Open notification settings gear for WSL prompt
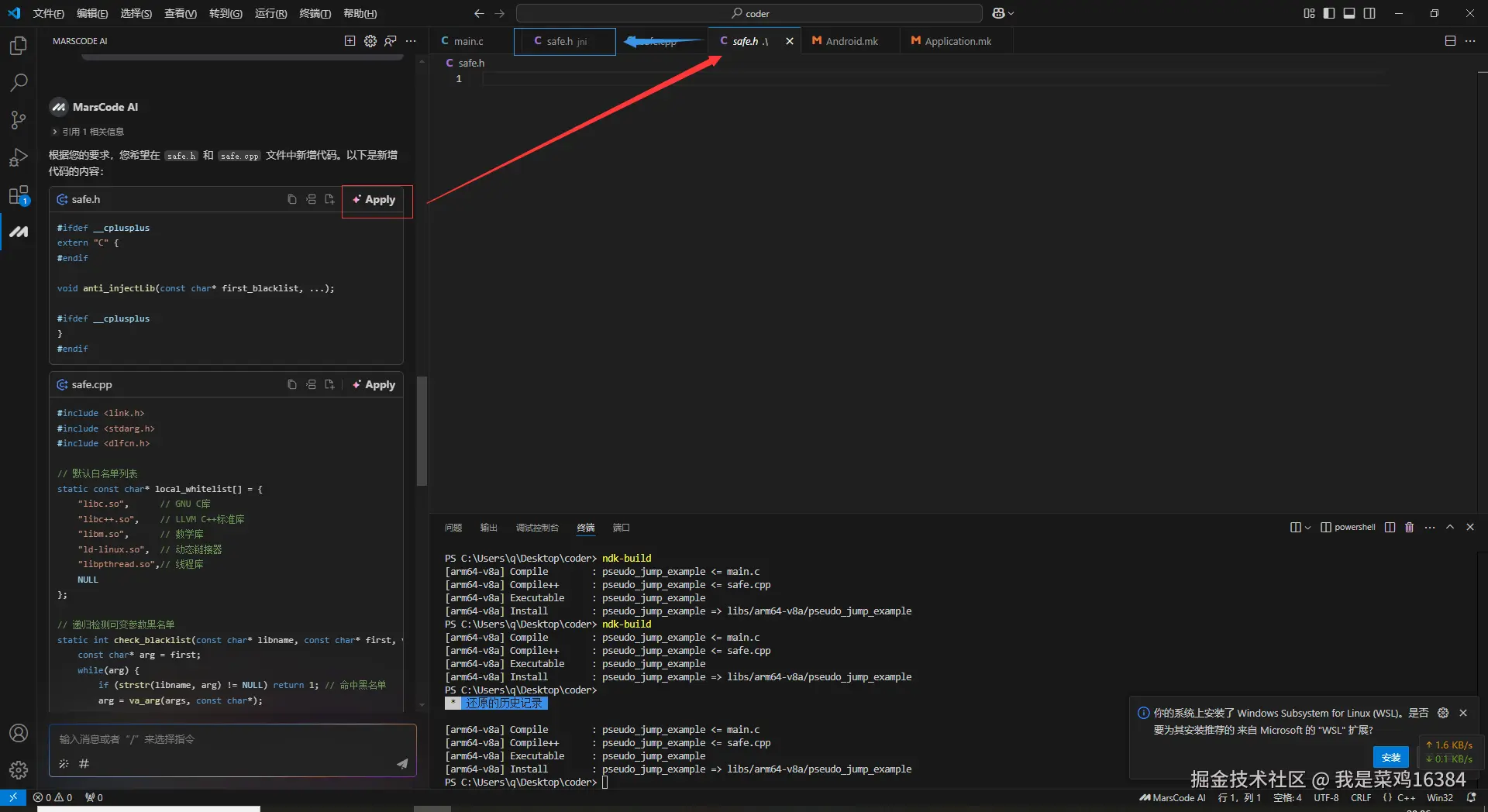Viewport: 1488px width, 812px height. (1443, 713)
